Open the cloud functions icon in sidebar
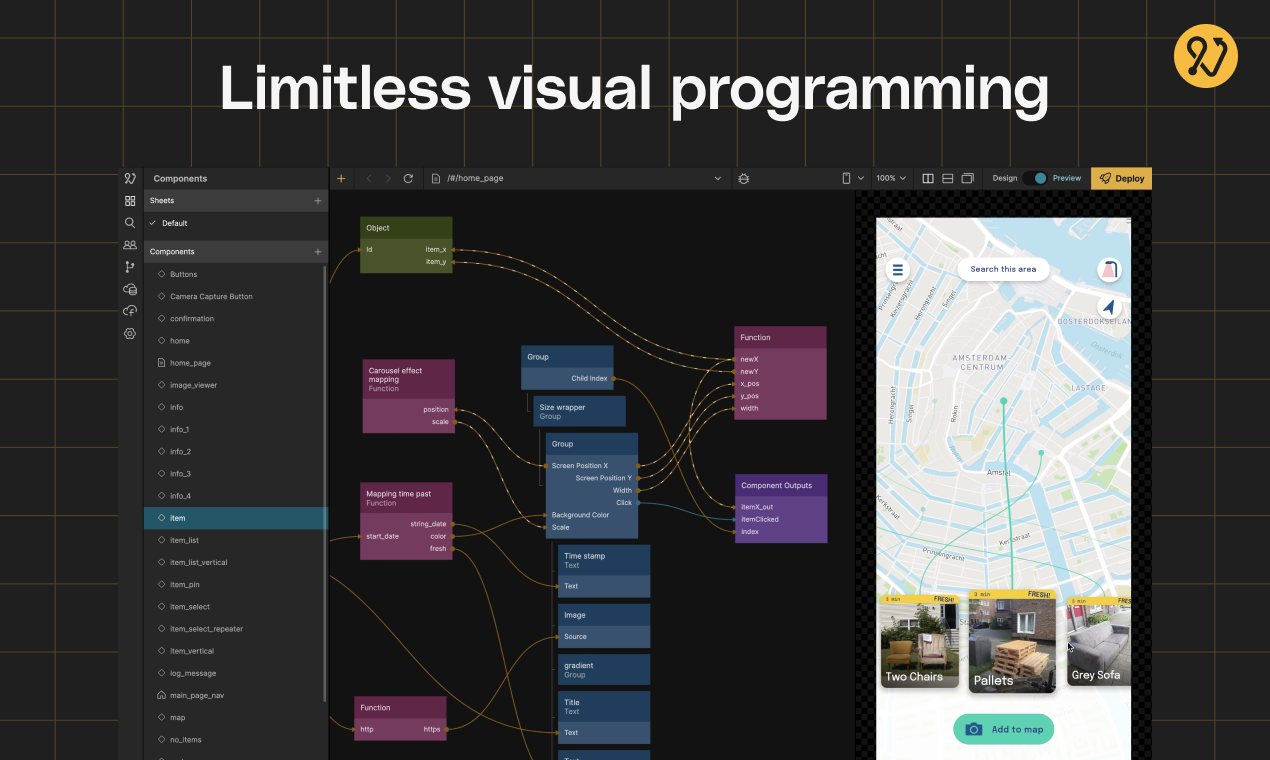Image resolution: width=1270 pixels, height=760 pixels. [130, 311]
